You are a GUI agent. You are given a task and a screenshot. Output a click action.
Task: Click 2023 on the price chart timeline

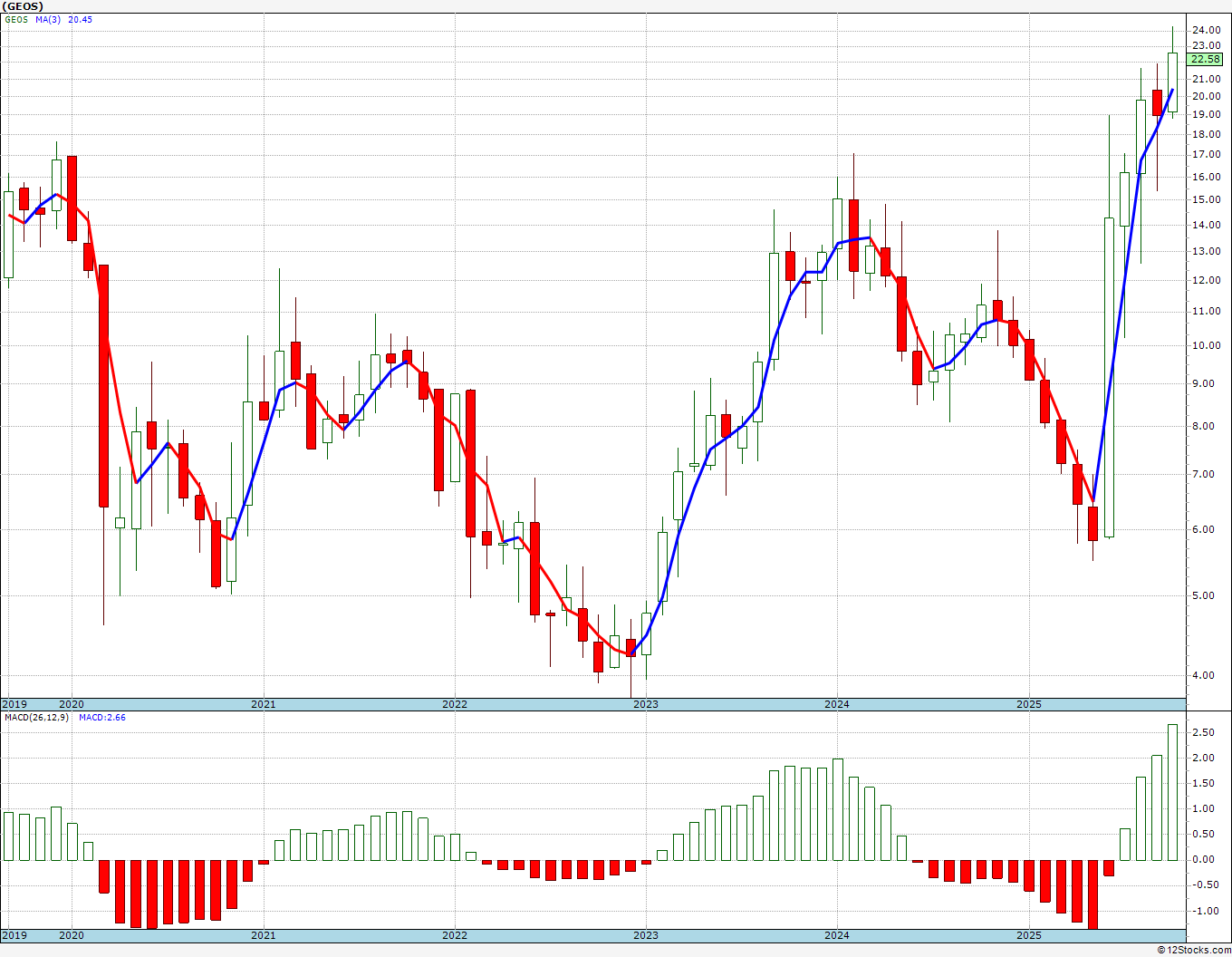point(646,704)
